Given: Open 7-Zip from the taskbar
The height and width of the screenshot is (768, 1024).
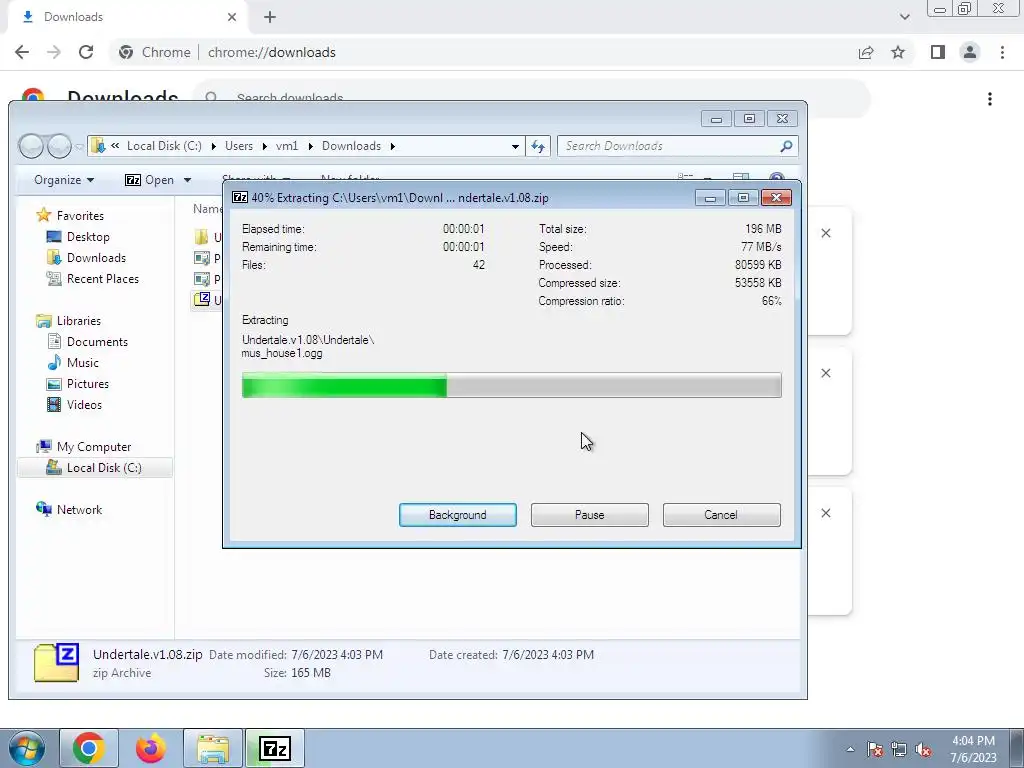Looking at the screenshot, I should [x=275, y=748].
